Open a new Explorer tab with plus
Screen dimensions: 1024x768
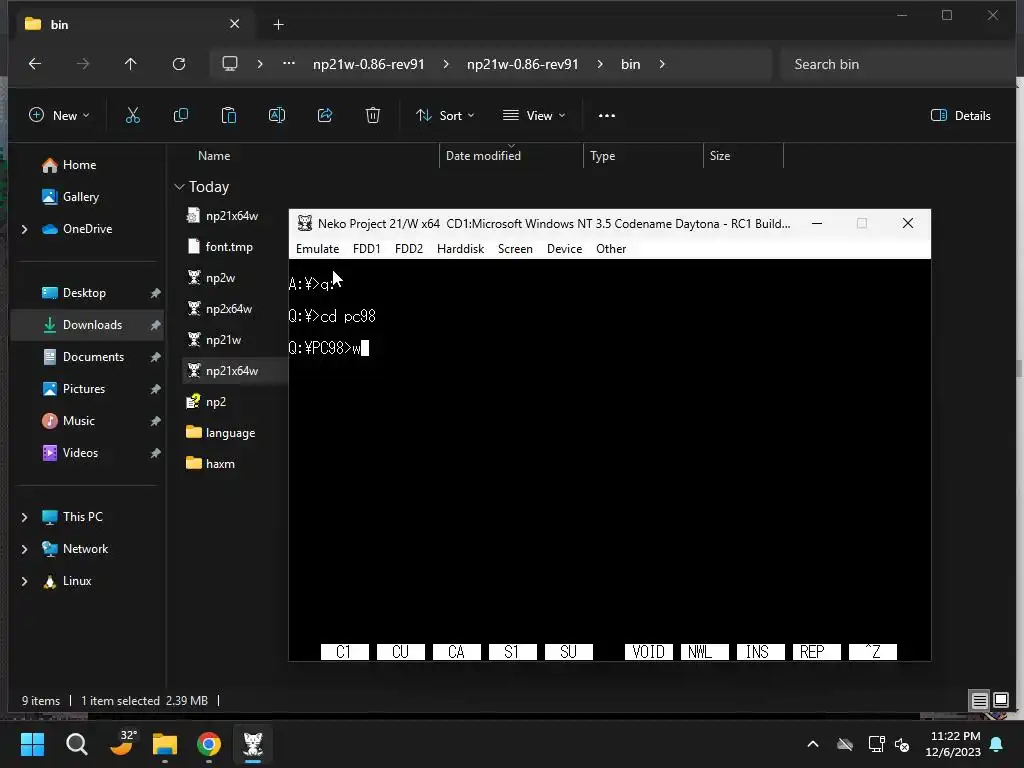(x=278, y=25)
